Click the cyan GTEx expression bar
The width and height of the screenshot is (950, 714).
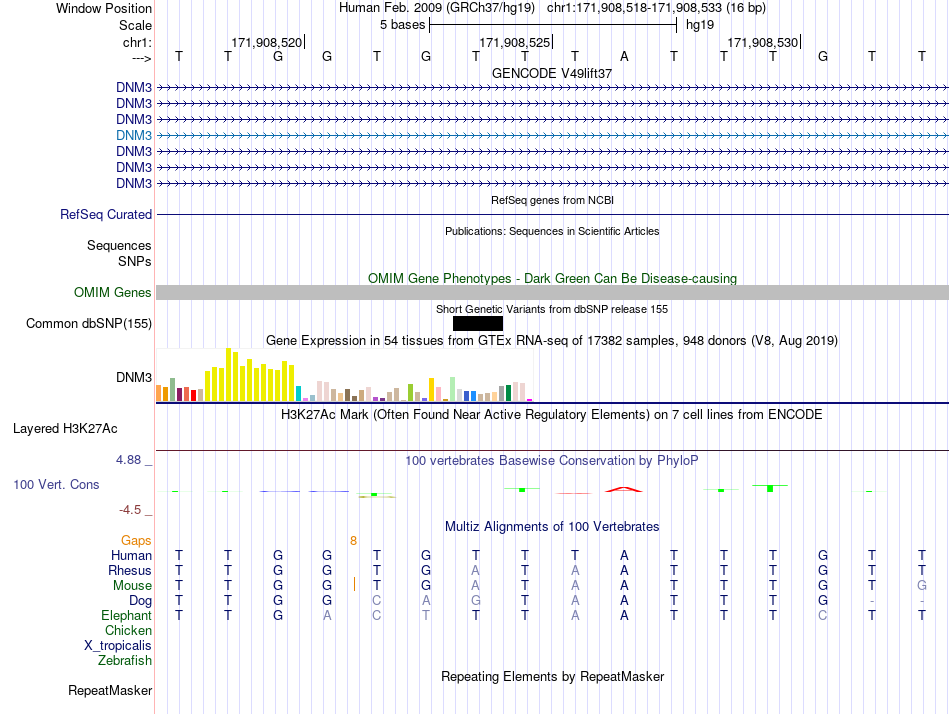click(x=298, y=393)
